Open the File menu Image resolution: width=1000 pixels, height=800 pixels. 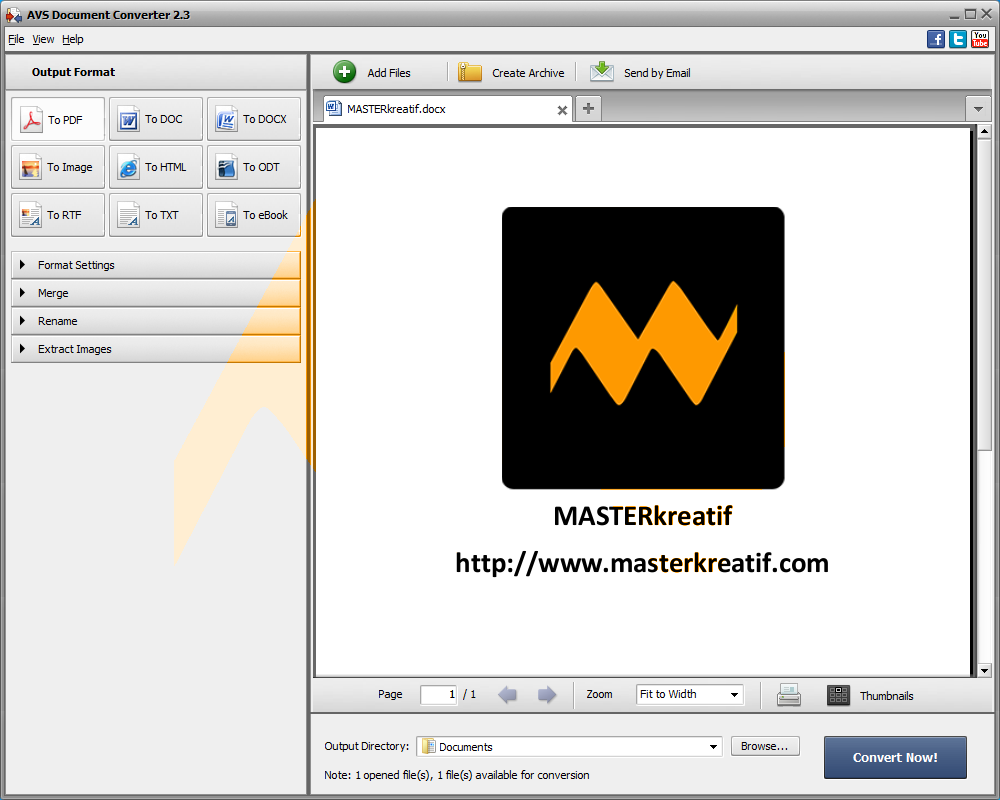pyautogui.click(x=16, y=40)
